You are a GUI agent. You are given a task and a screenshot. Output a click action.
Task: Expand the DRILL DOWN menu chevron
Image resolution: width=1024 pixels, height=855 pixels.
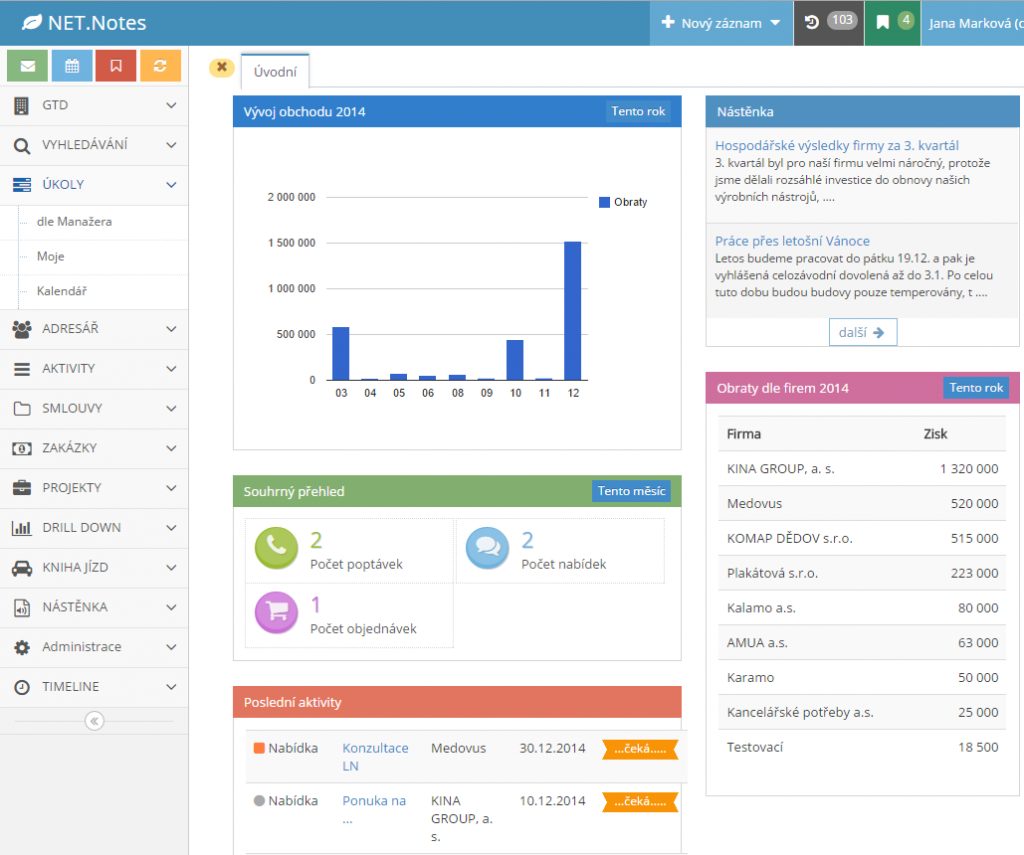click(171, 528)
